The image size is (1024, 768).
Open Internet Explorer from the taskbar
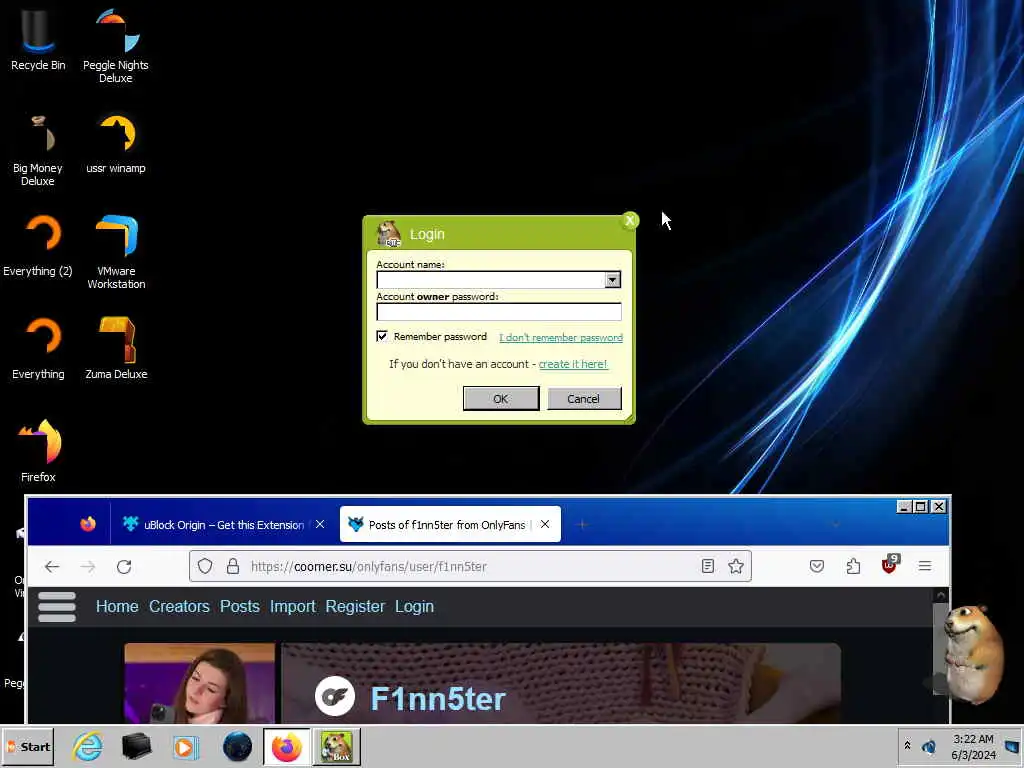[x=88, y=746]
